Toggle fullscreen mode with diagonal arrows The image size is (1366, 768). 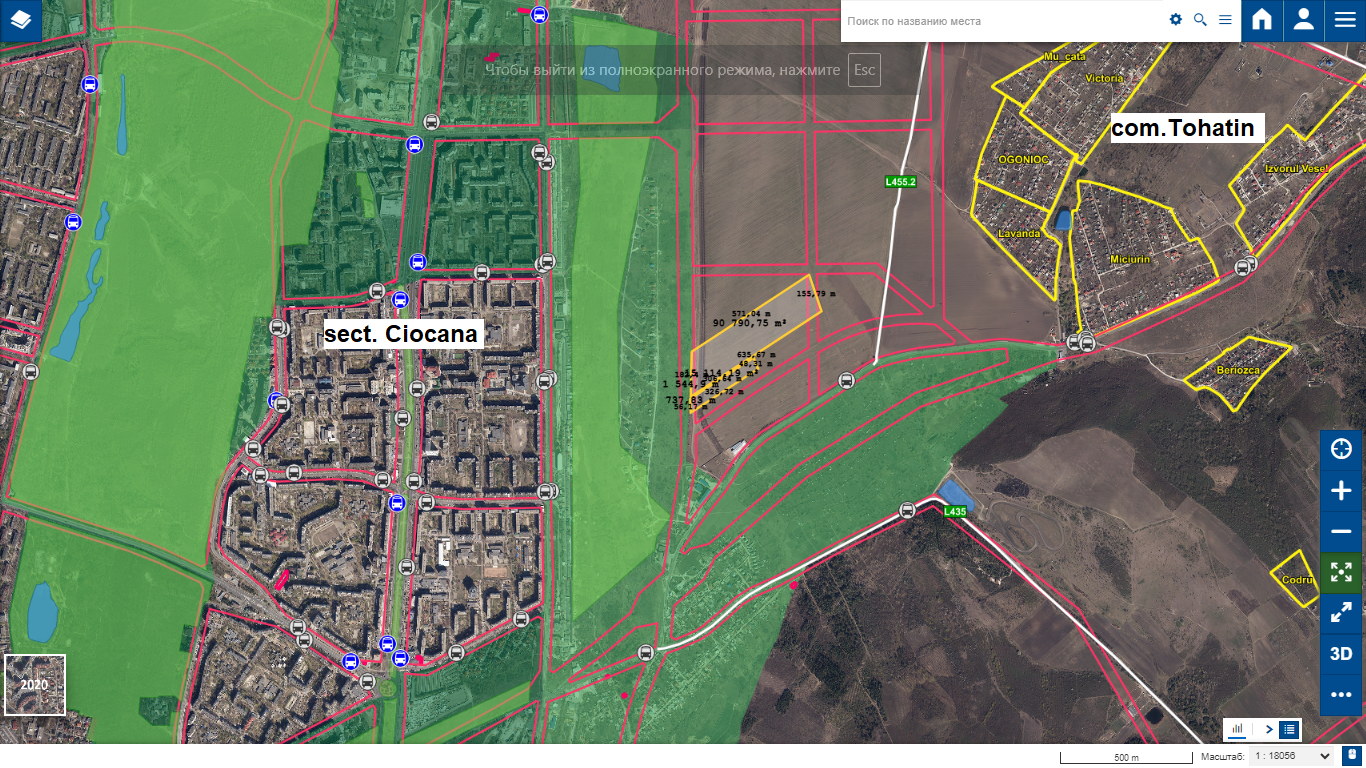(1341, 613)
